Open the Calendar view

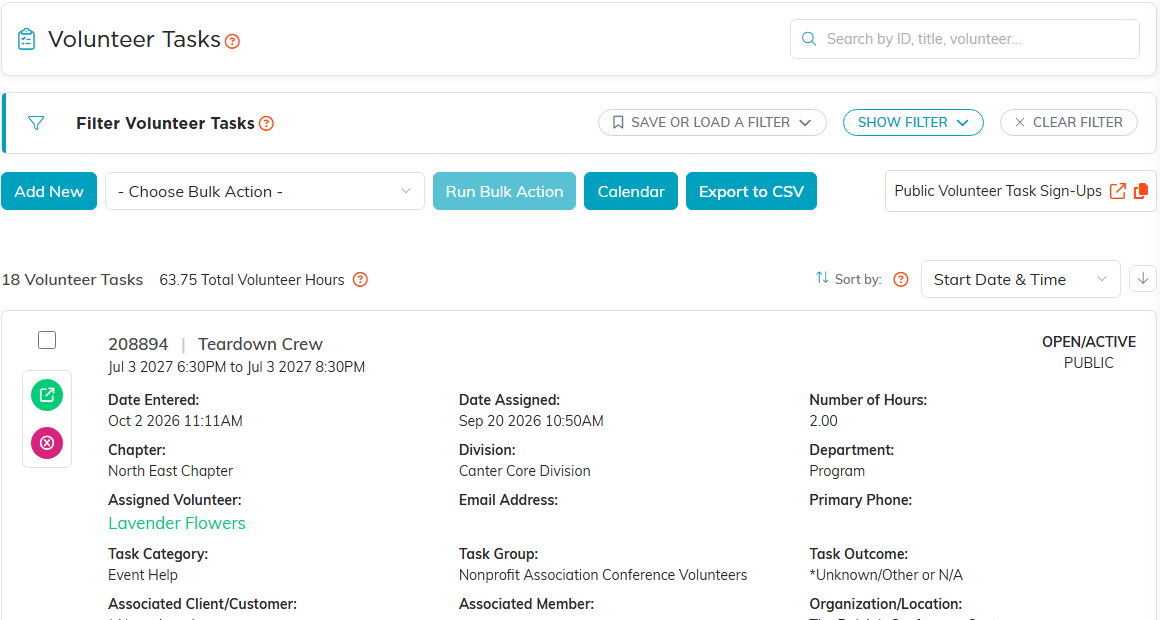(x=630, y=191)
